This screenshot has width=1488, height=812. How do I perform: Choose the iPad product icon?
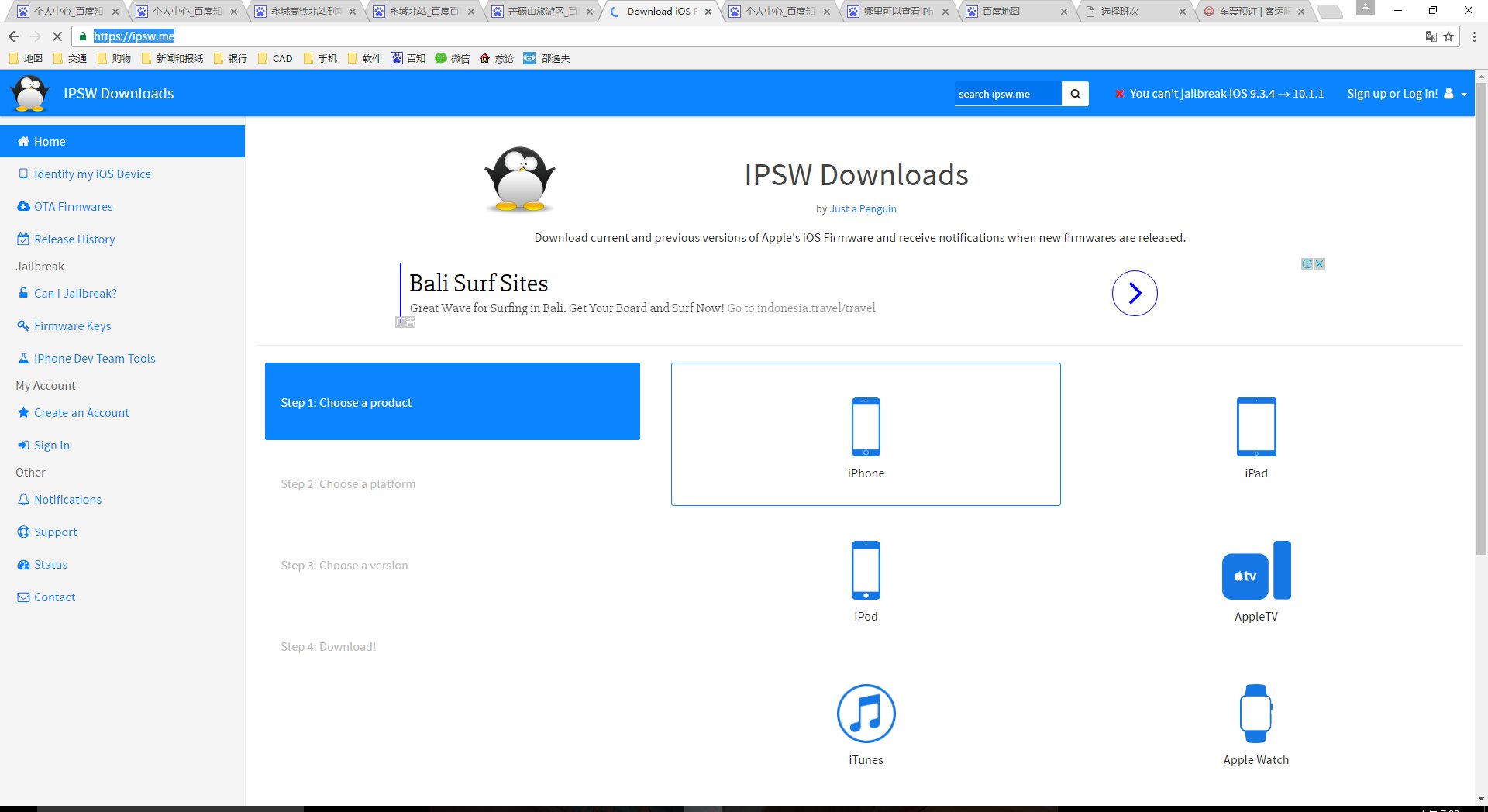(1255, 427)
